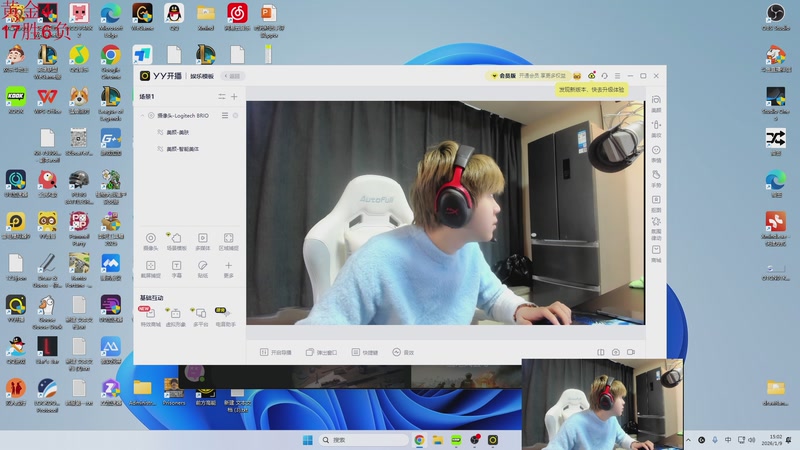Open the 特效商城 effects store
Image resolution: width=800 pixels, height=450 pixels.
click(x=150, y=317)
